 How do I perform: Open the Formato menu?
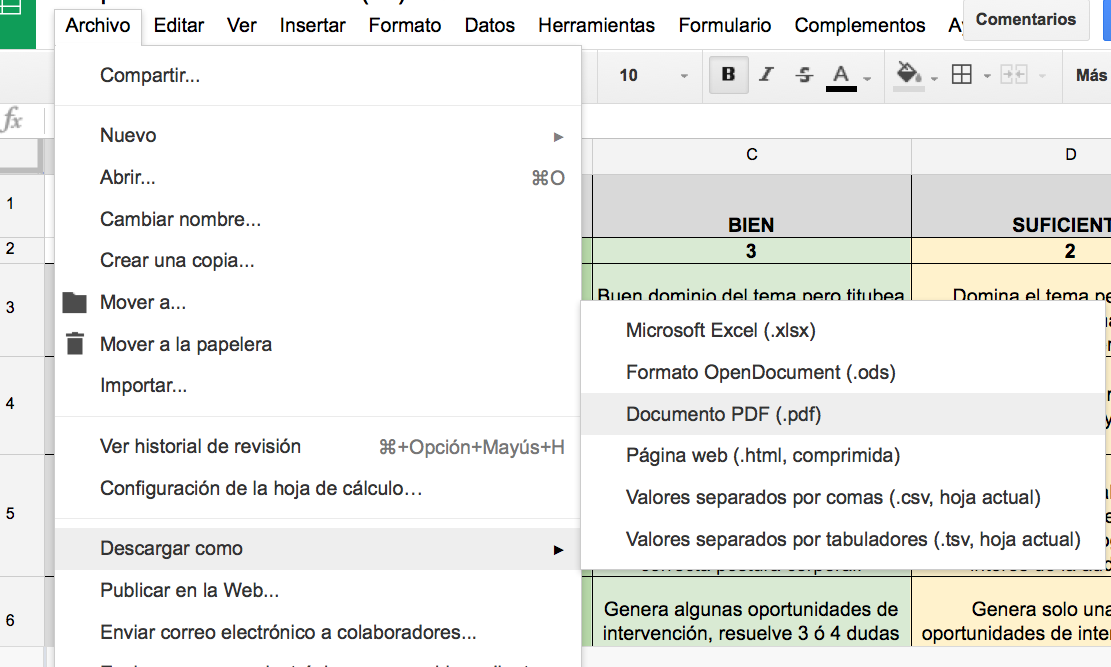coord(405,26)
